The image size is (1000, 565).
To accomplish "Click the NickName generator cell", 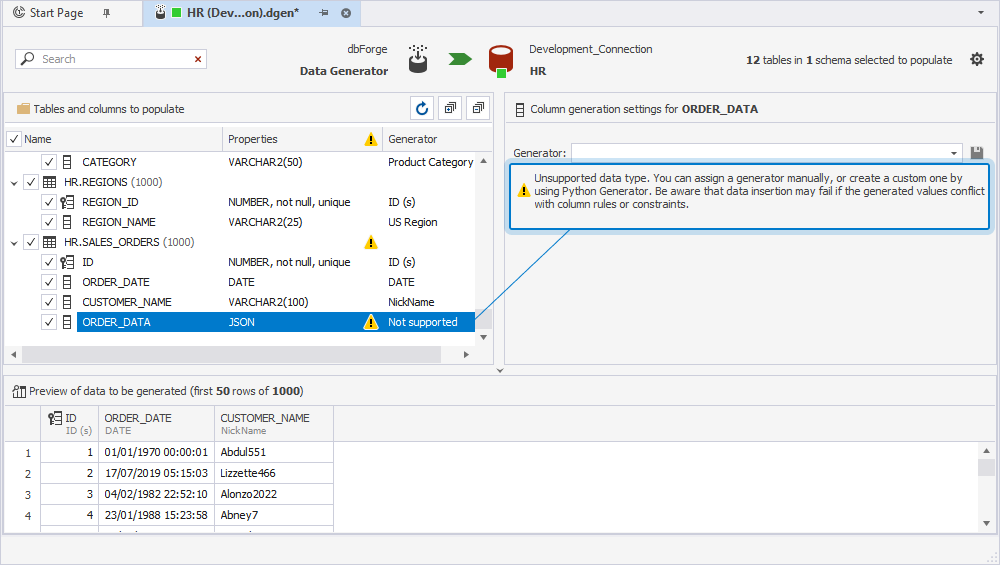I will (x=411, y=302).
